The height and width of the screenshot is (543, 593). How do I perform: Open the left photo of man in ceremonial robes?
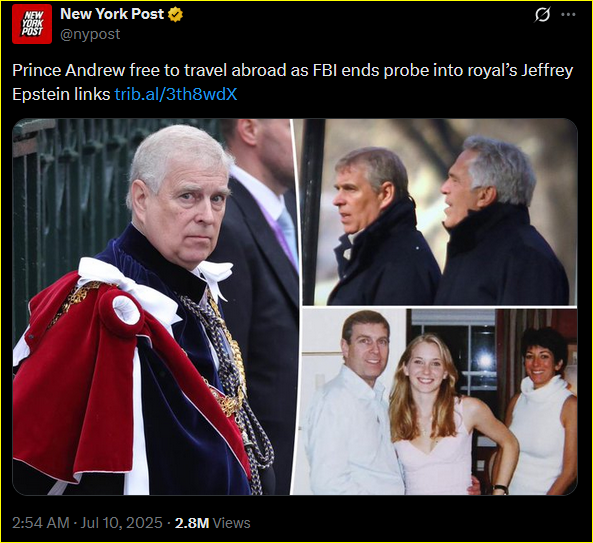point(152,307)
